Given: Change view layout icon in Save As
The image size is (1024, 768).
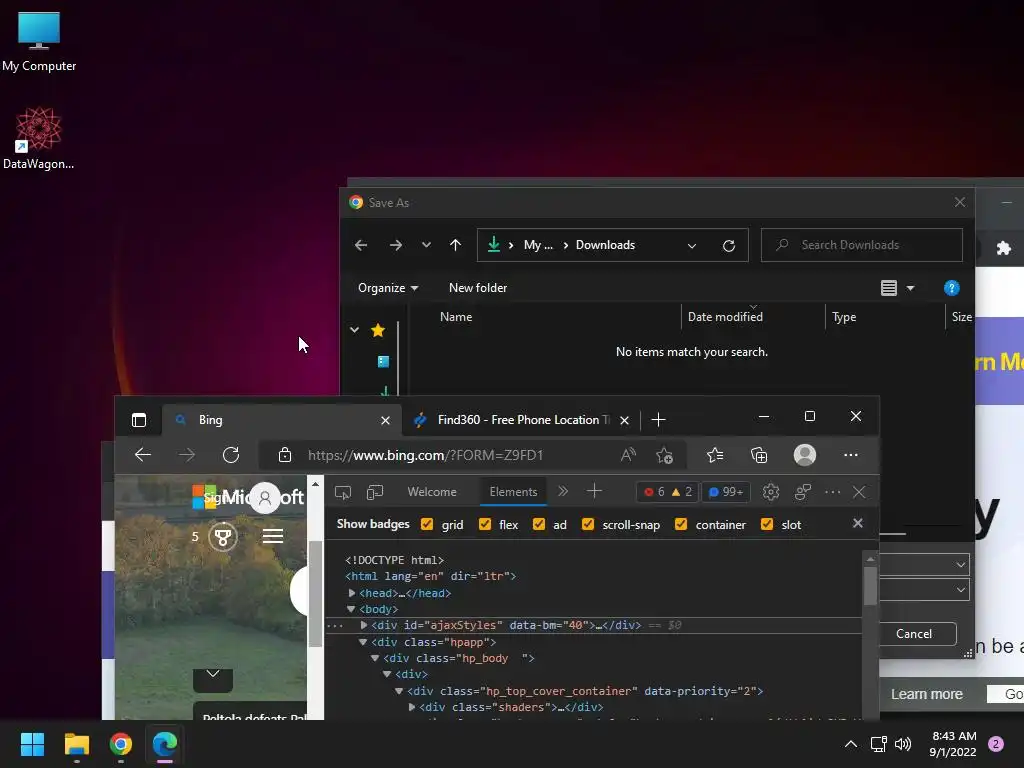Looking at the screenshot, I should point(889,288).
